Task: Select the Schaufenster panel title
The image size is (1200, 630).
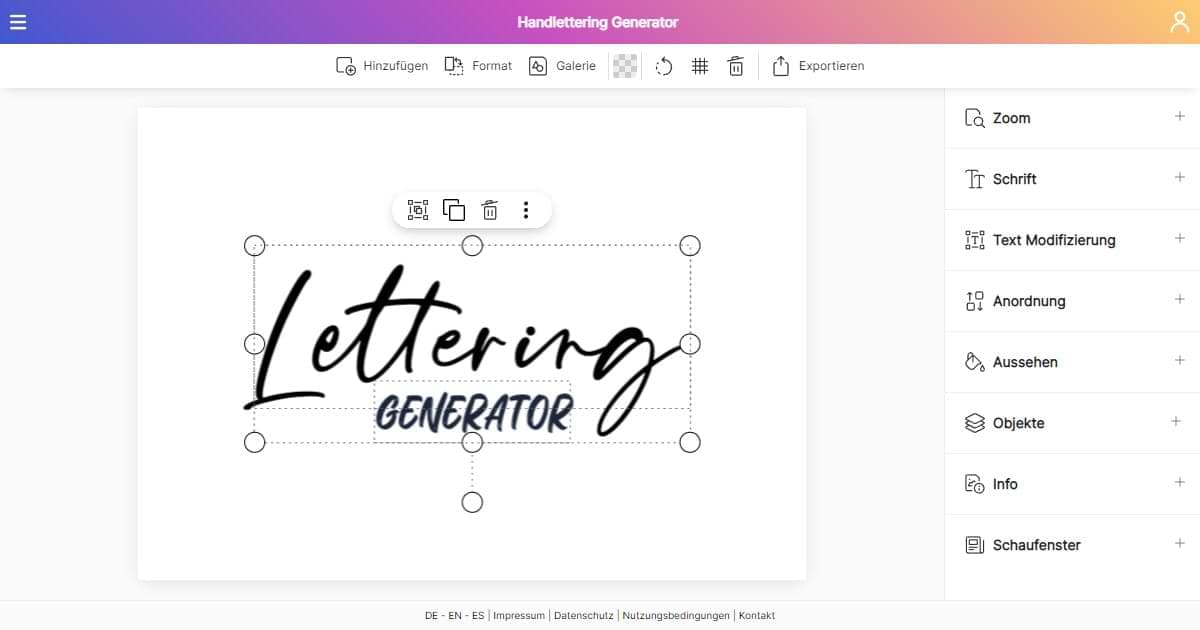Action: pos(1036,545)
